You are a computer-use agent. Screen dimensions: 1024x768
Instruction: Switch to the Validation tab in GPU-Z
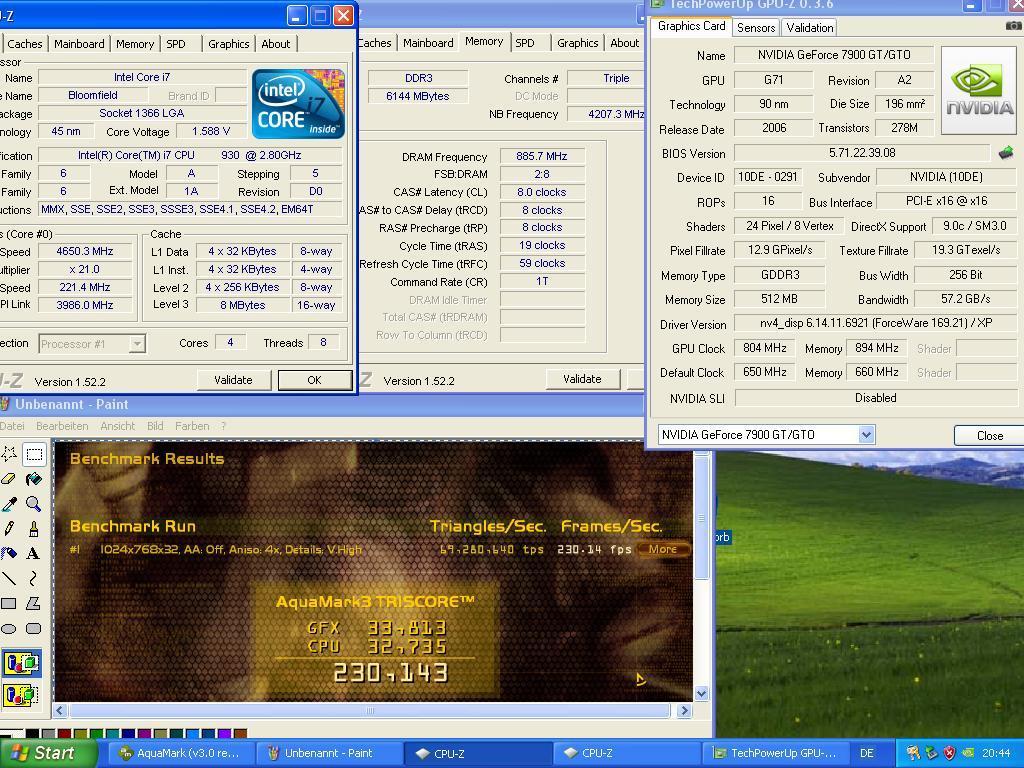point(810,27)
